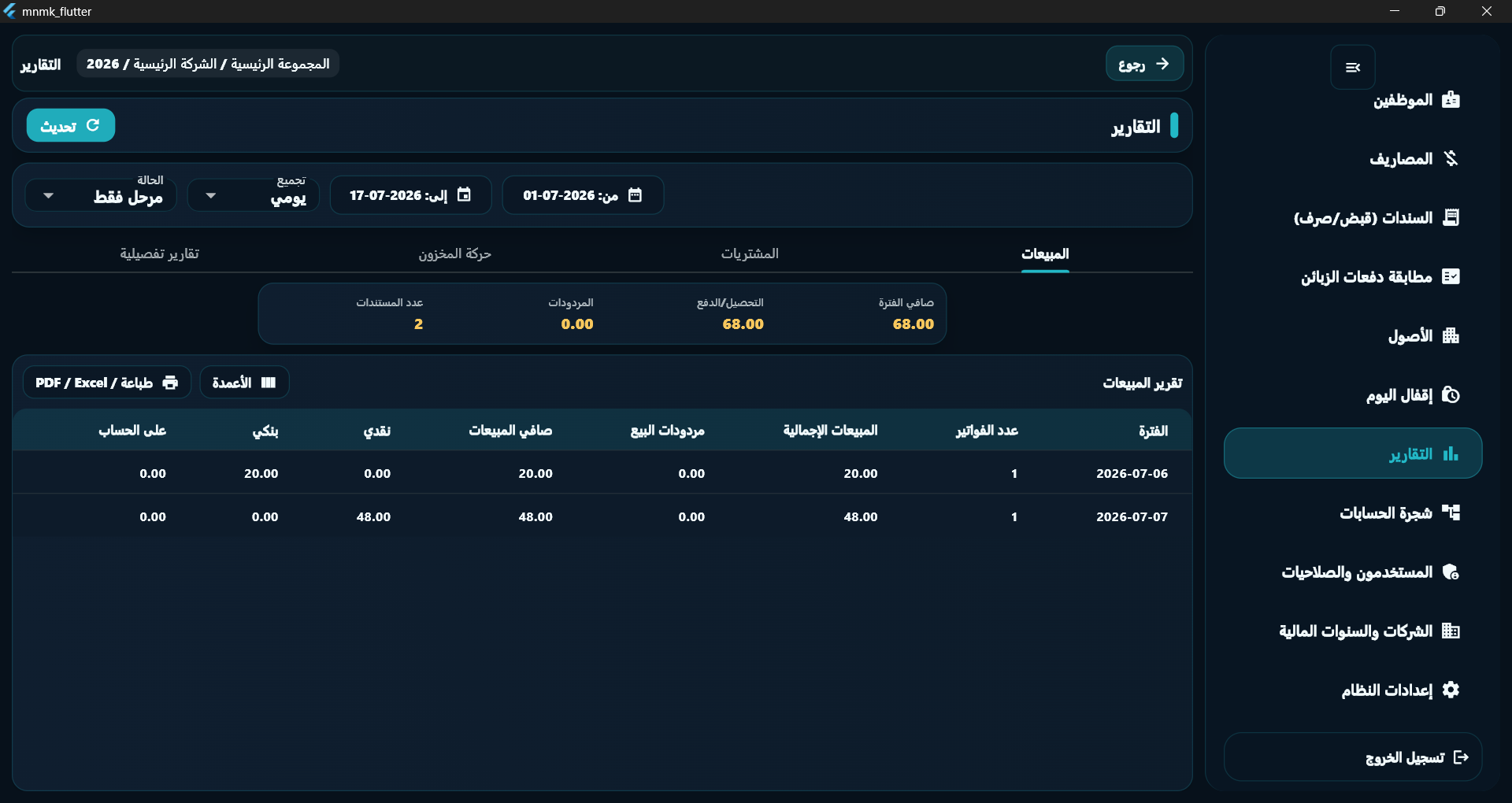
Task: Expand the الحالة status dropdown
Action: pos(101,195)
